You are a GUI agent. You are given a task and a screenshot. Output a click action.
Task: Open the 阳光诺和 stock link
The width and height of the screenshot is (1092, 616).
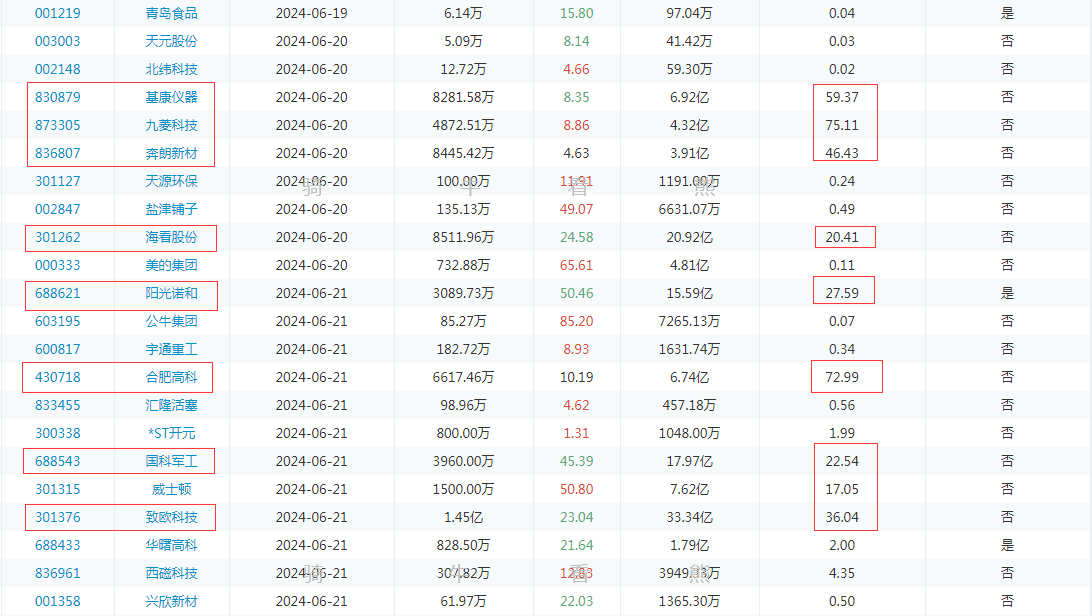[171, 293]
